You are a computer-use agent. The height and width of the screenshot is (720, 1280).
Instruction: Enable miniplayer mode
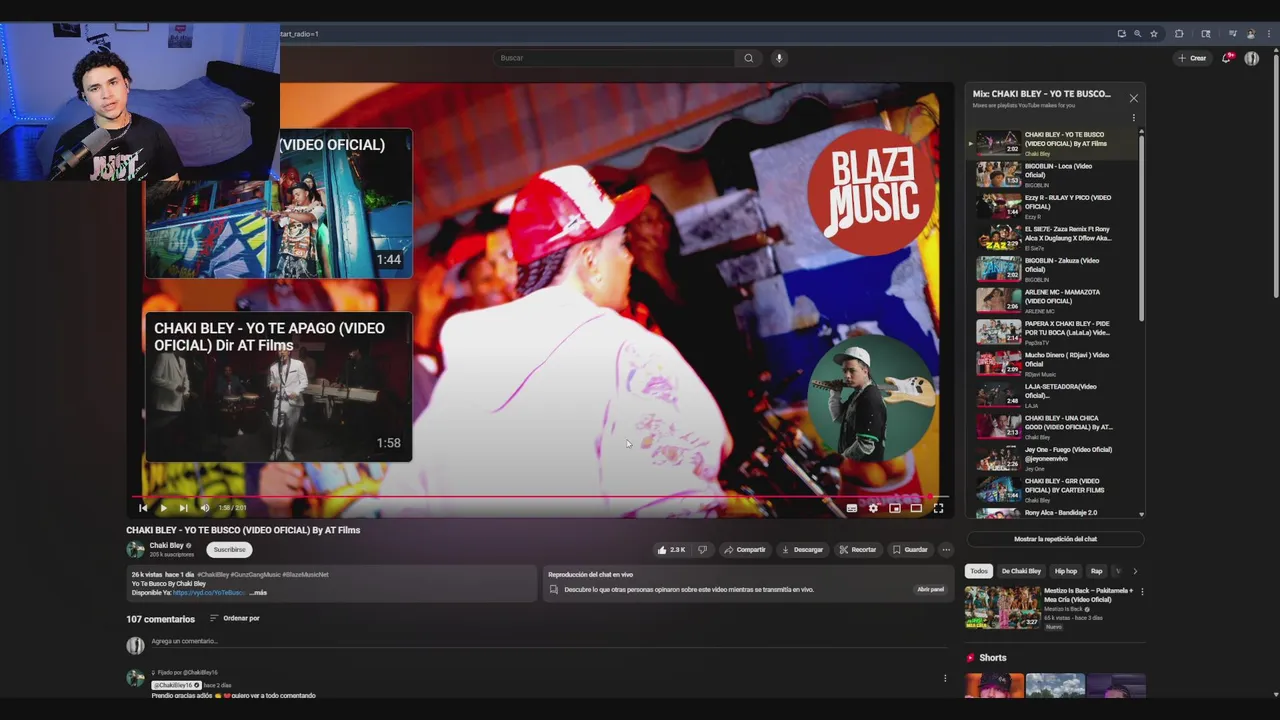[x=895, y=508]
